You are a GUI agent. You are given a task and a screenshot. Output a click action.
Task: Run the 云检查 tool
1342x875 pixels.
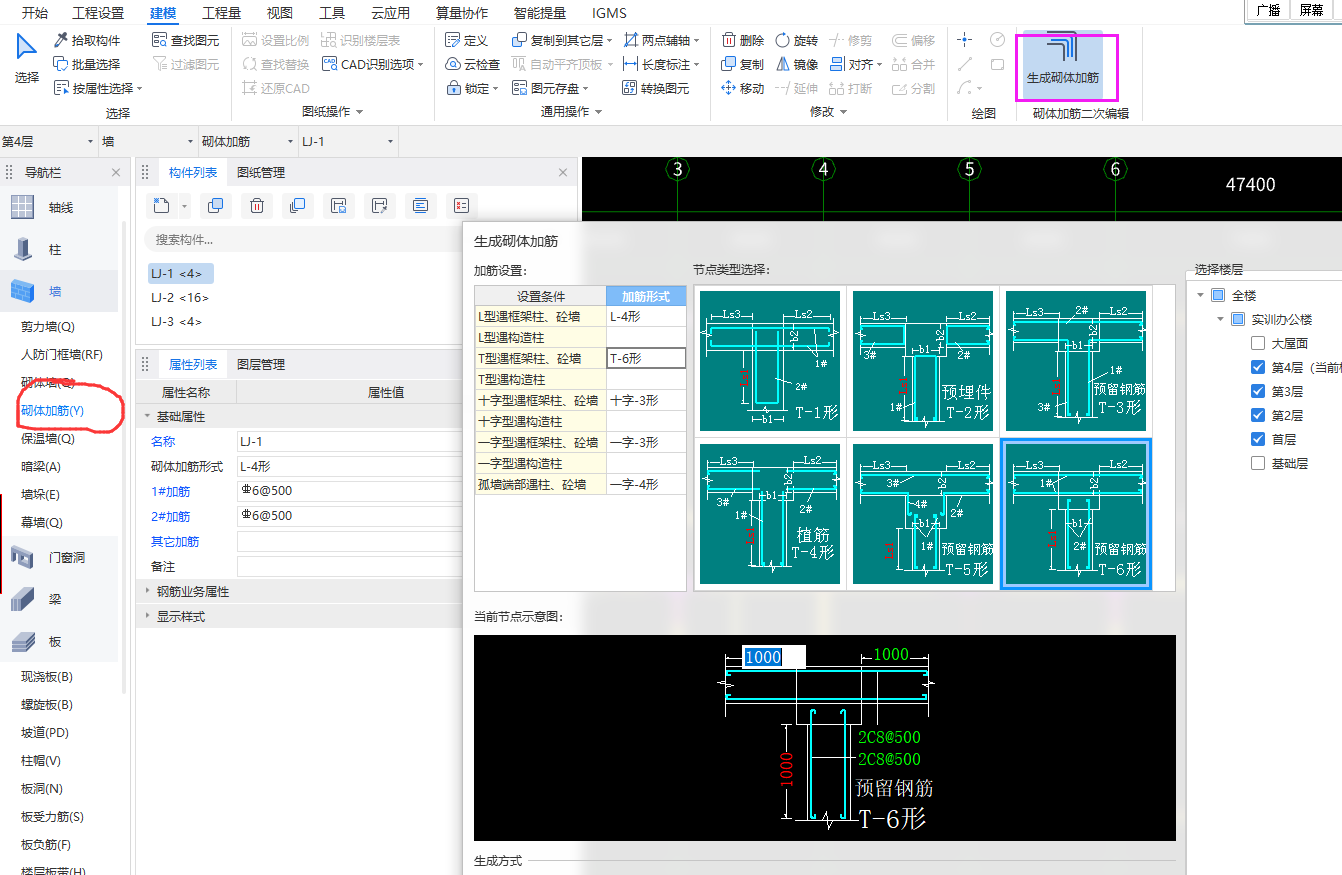pos(472,64)
